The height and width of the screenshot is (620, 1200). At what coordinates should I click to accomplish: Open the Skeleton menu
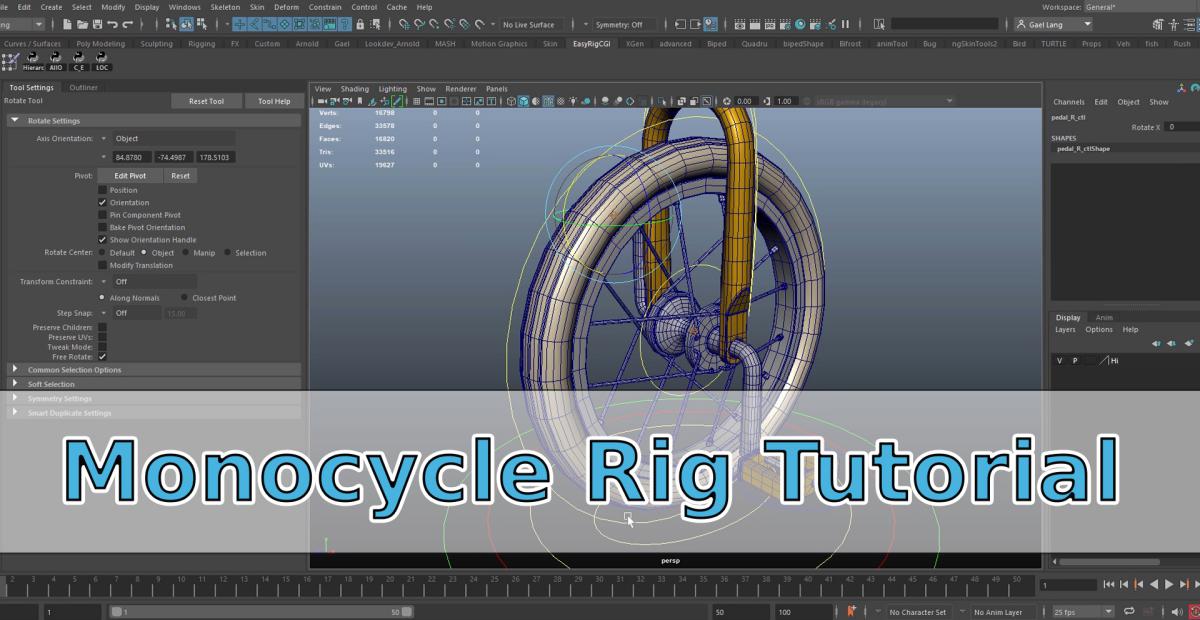click(225, 7)
